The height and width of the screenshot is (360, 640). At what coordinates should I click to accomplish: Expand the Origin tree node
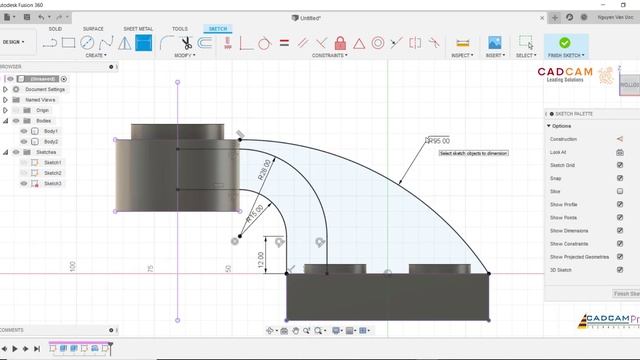[5, 110]
